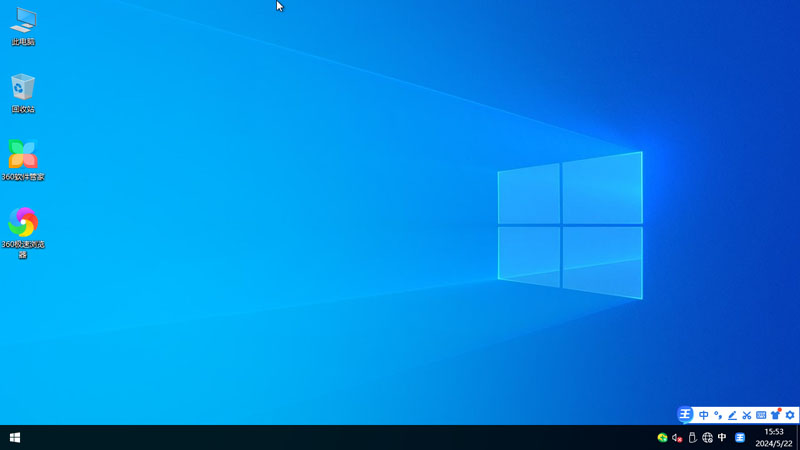Click the 360 security tray icon
Image resolution: width=800 pixels, height=450 pixels.
click(x=662, y=438)
